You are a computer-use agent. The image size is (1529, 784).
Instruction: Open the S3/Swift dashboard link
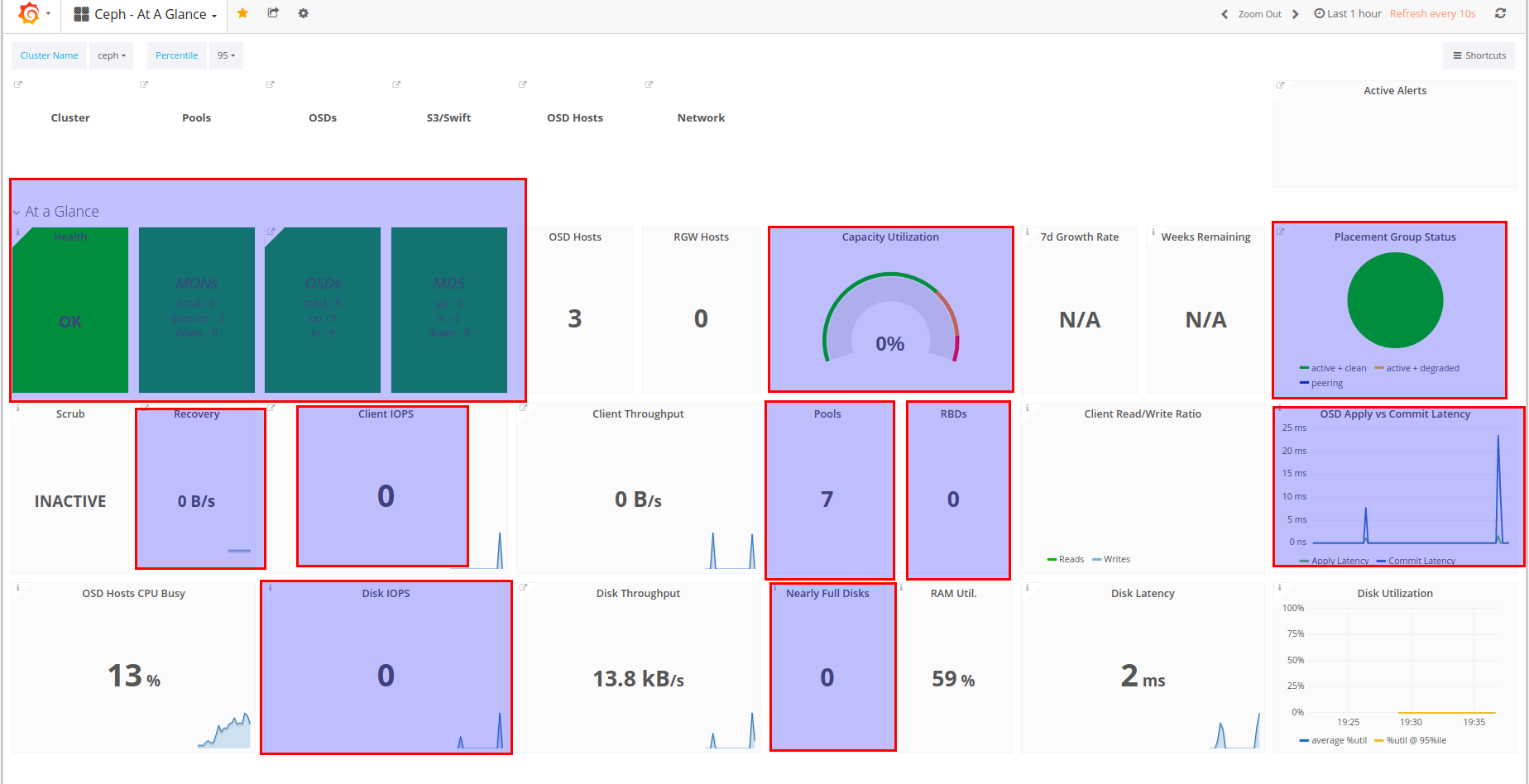[448, 117]
